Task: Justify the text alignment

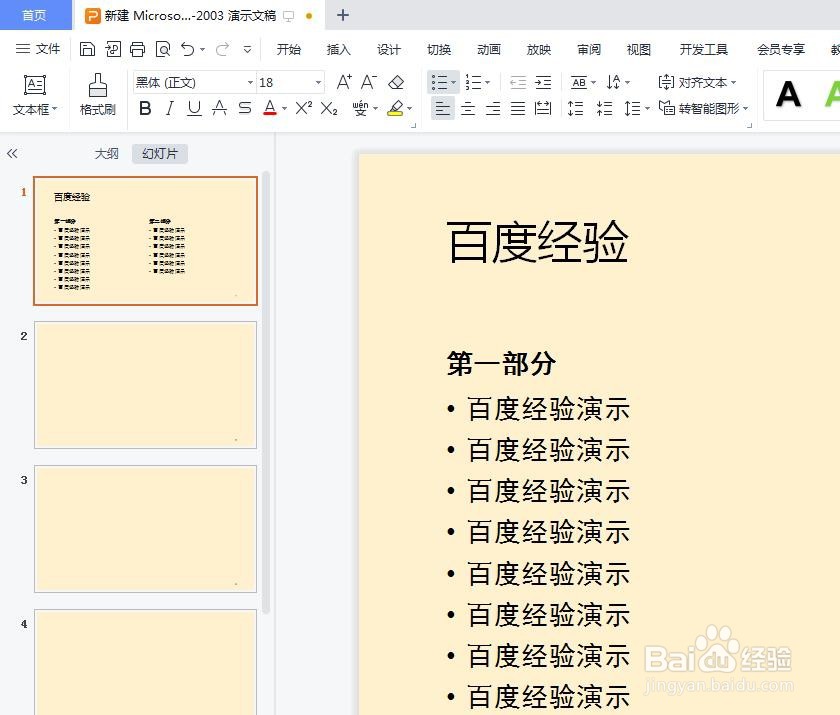Action: click(x=518, y=109)
